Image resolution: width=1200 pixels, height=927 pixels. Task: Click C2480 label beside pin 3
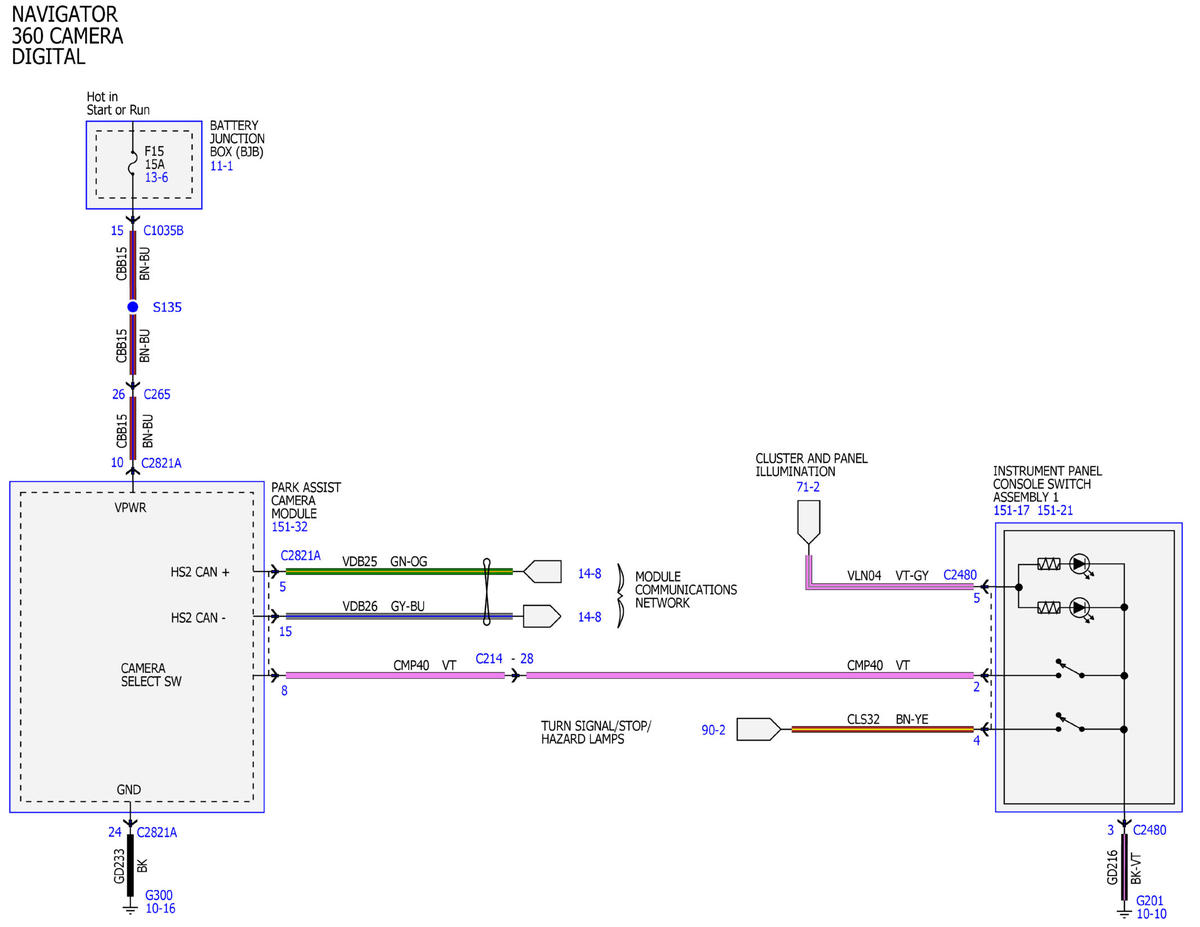pos(1150,830)
